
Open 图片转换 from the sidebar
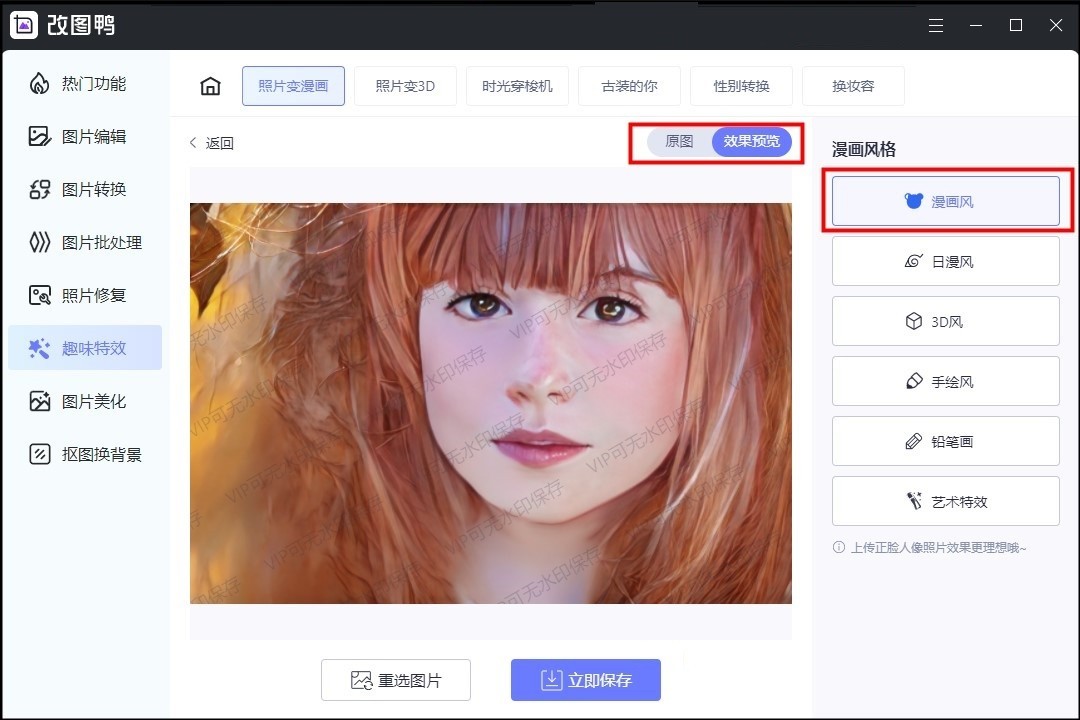pos(39,189)
